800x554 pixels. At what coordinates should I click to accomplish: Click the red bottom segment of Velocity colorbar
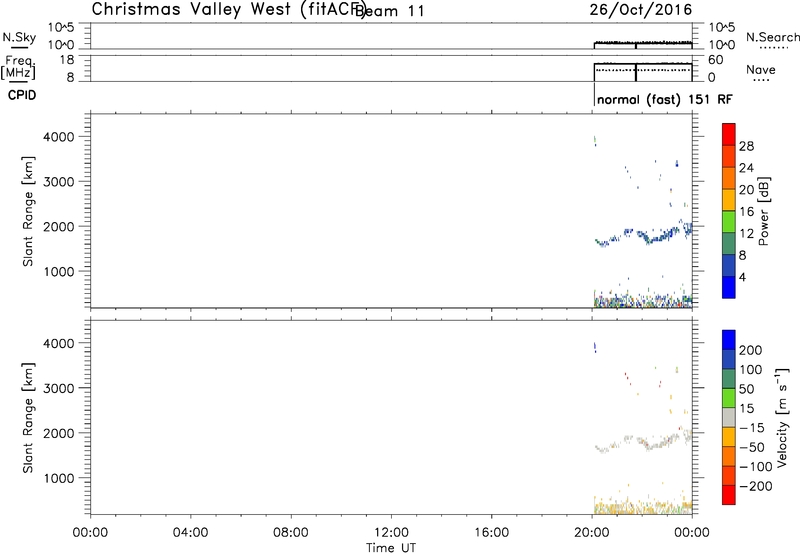click(x=729, y=495)
